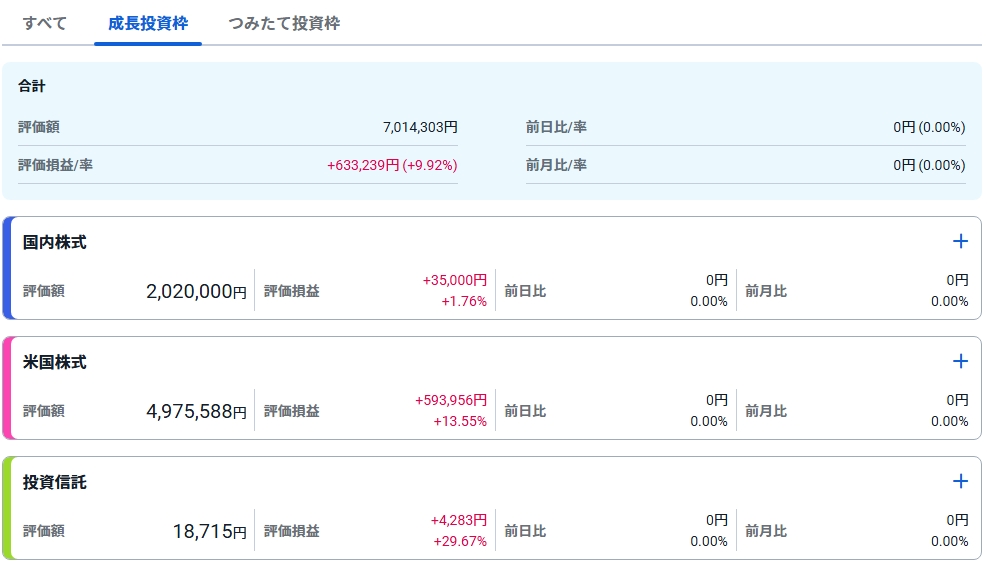Click the pink color bar on 米国株式 card
987x564 pixels.
[7, 388]
